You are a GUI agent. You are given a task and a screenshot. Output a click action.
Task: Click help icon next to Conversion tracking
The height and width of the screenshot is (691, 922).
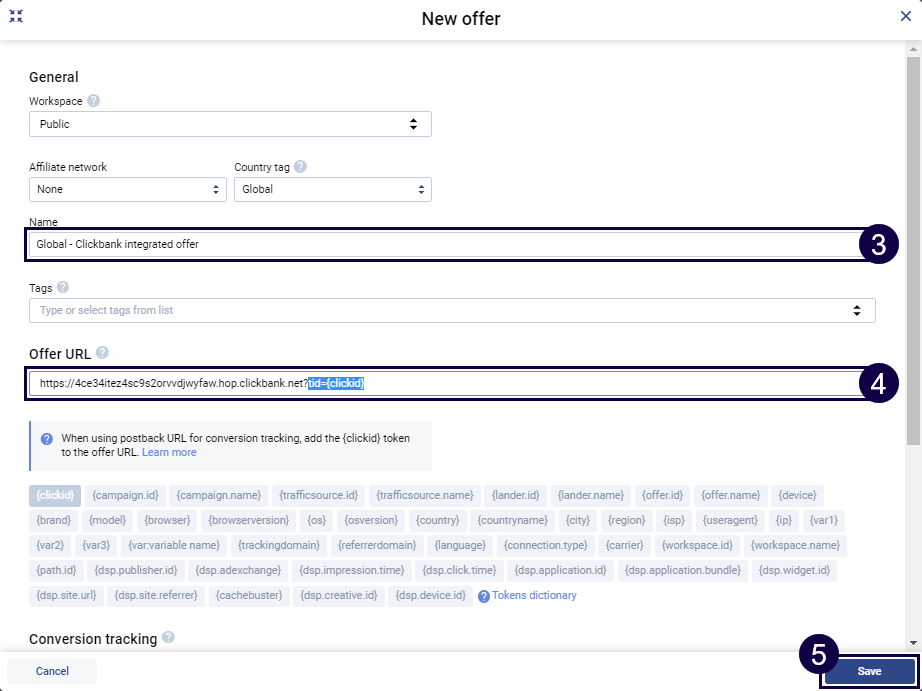click(168, 638)
